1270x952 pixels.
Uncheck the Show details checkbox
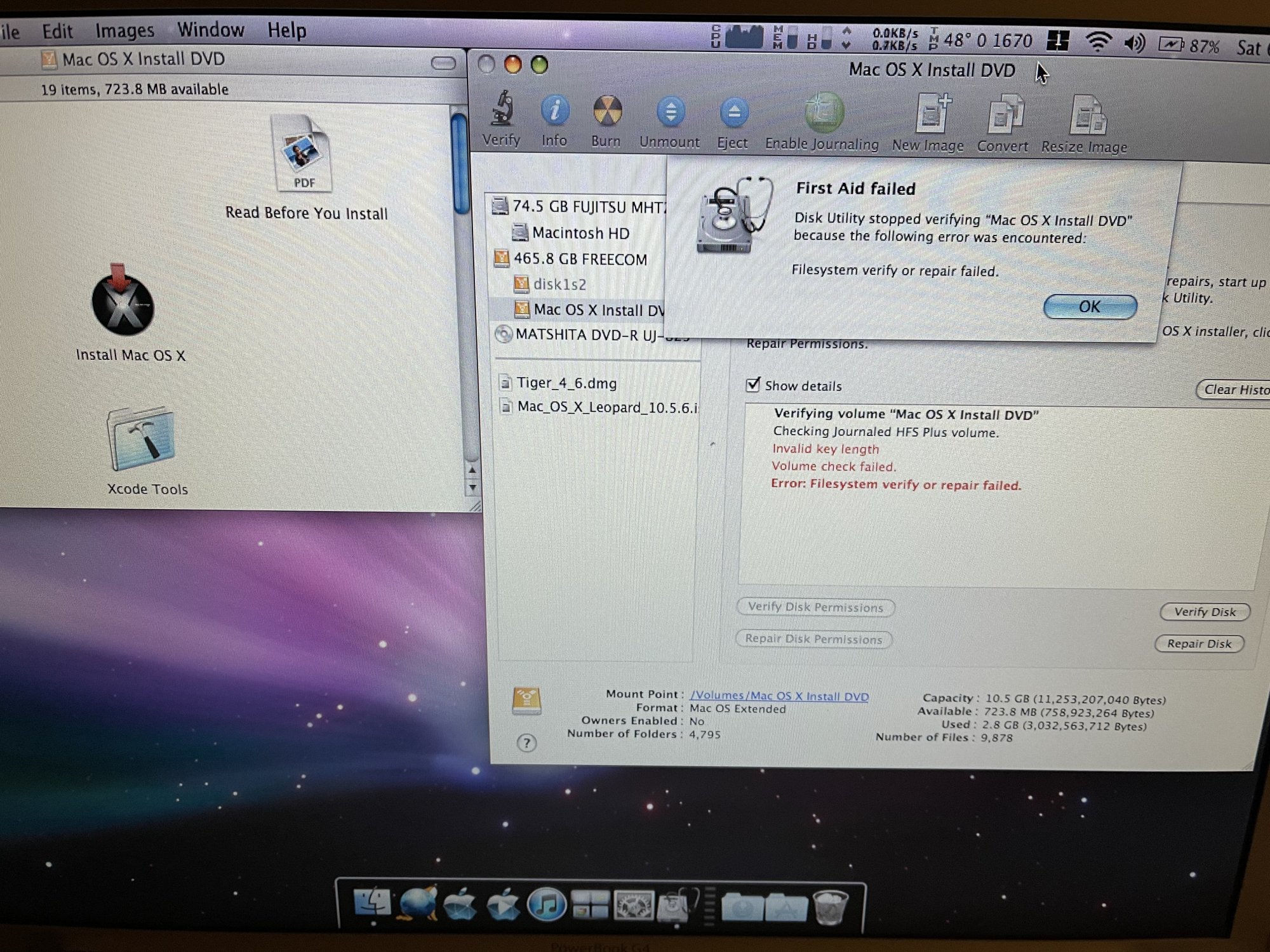753,385
